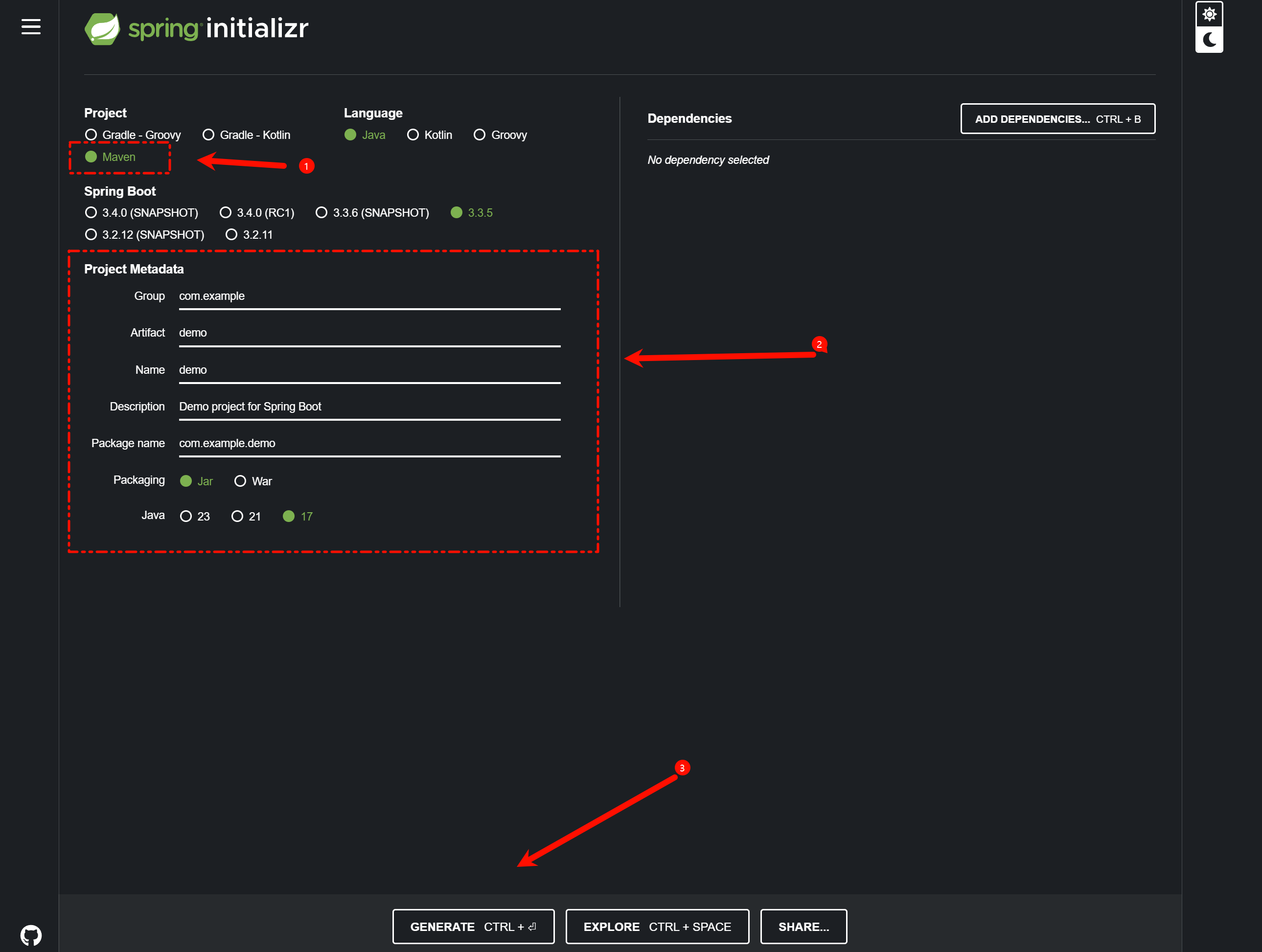The image size is (1262, 952).
Task: Click the Share button
Action: pyautogui.click(x=803, y=927)
